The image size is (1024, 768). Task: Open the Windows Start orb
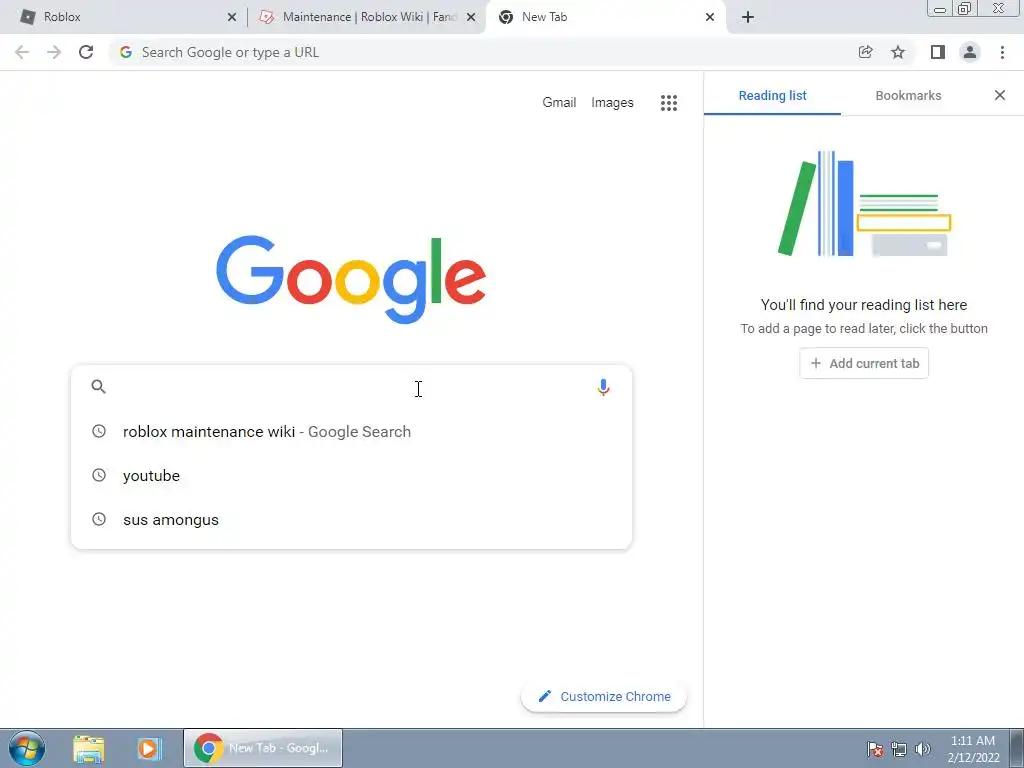pos(27,748)
